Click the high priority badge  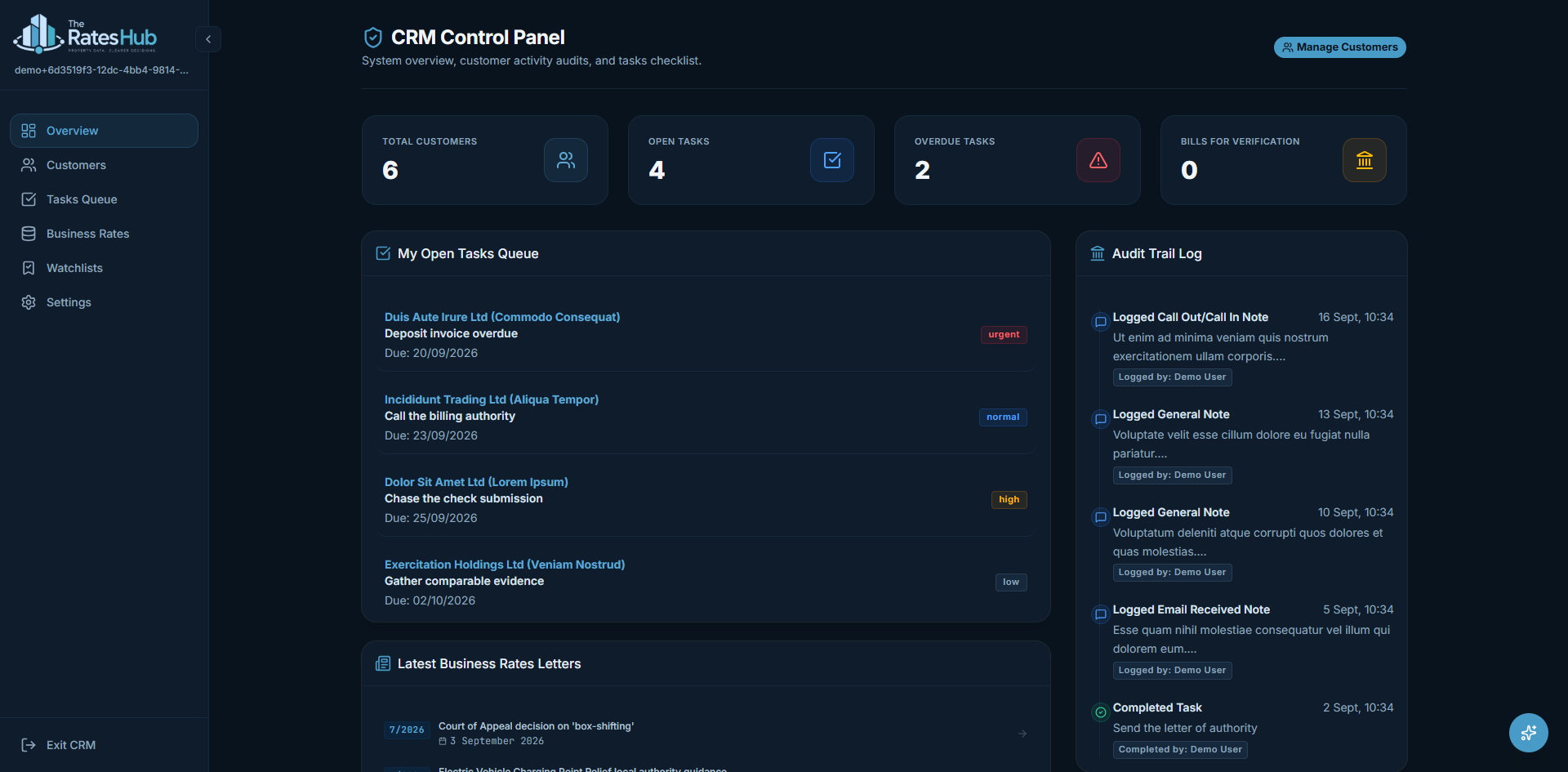click(x=1009, y=500)
